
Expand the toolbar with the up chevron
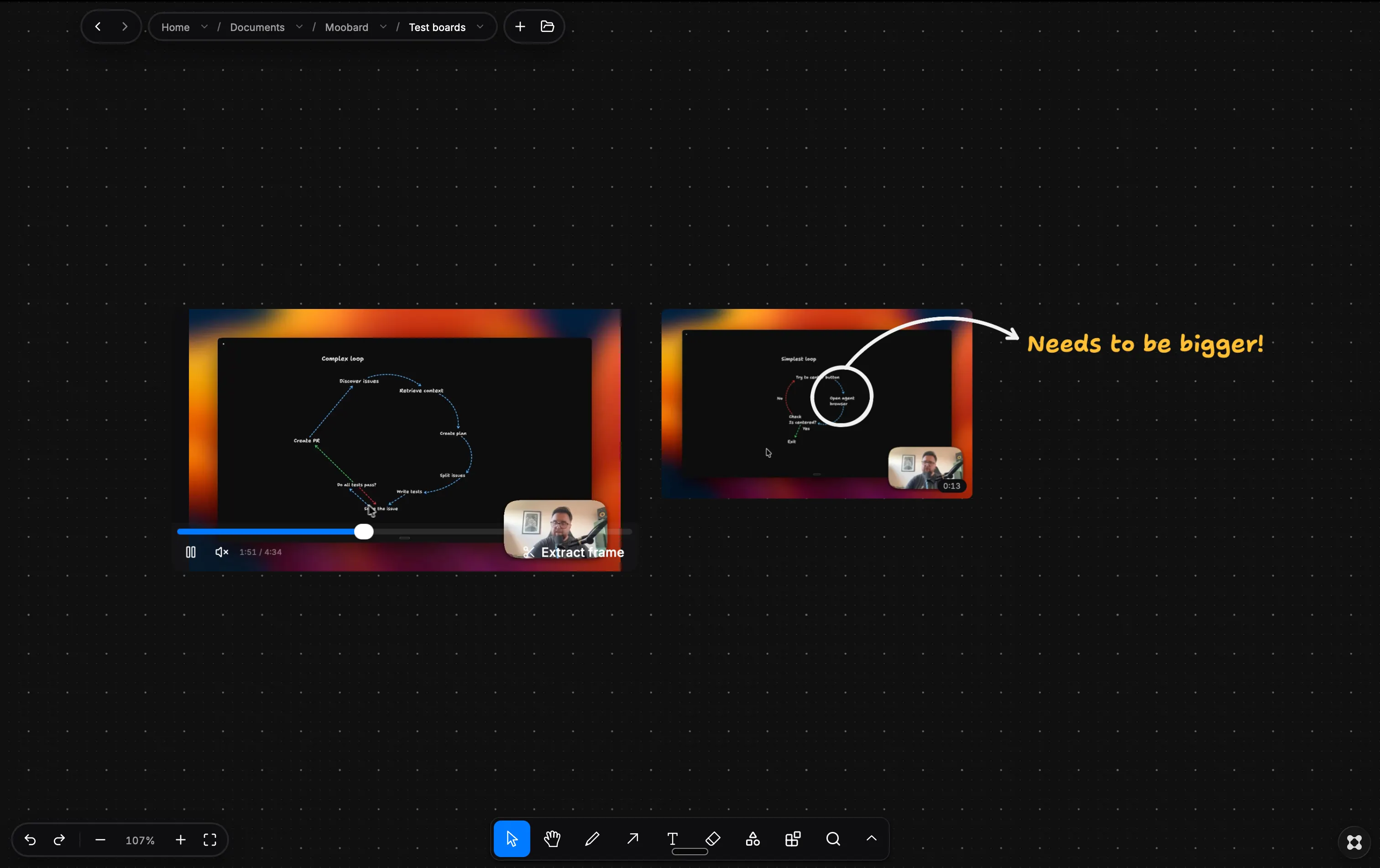[x=872, y=838]
